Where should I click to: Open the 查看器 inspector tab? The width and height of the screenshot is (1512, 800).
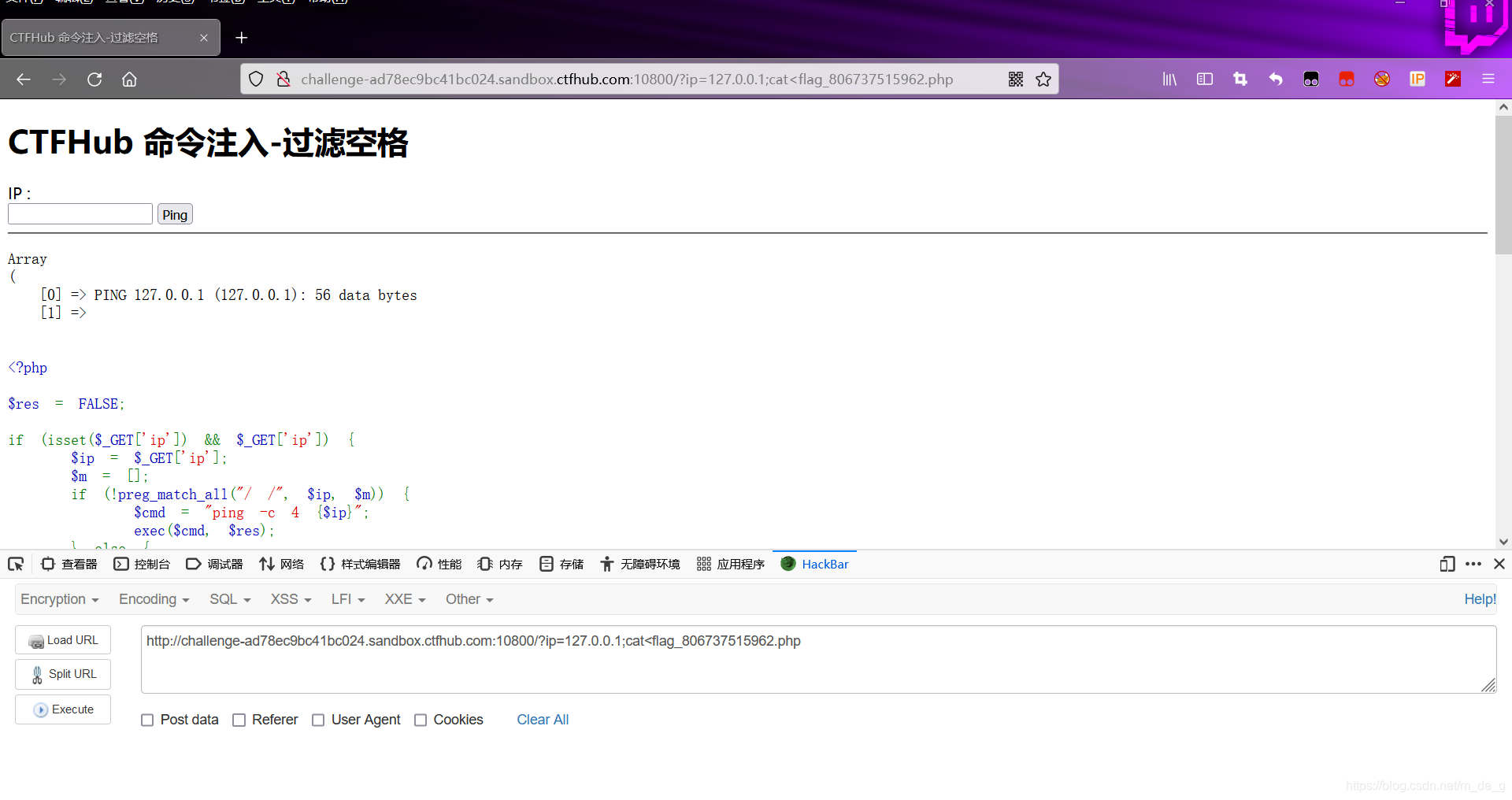69,565
